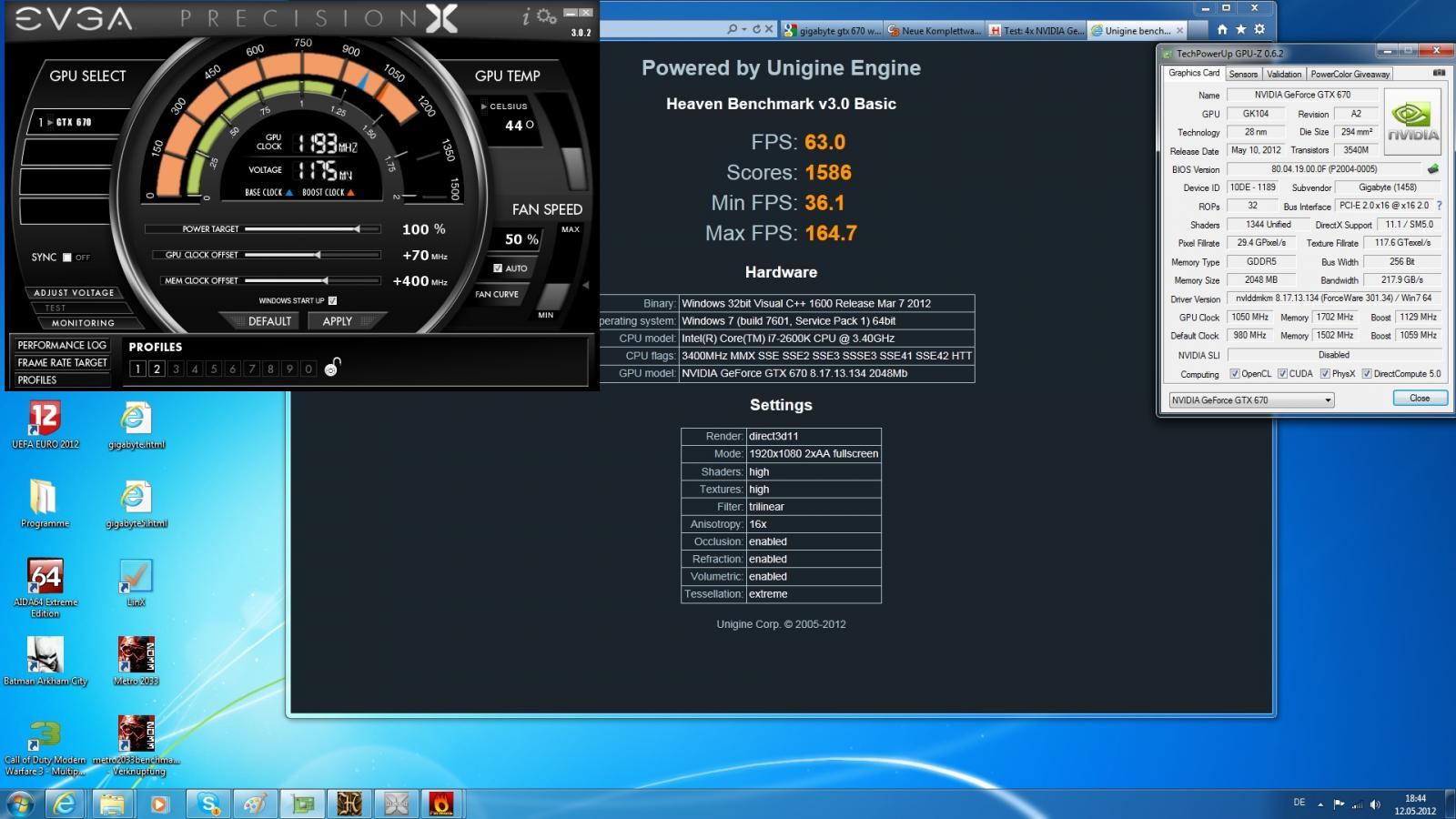Open UEFA EURO 2012 desktop shortcut

pyautogui.click(x=45, y=425)
